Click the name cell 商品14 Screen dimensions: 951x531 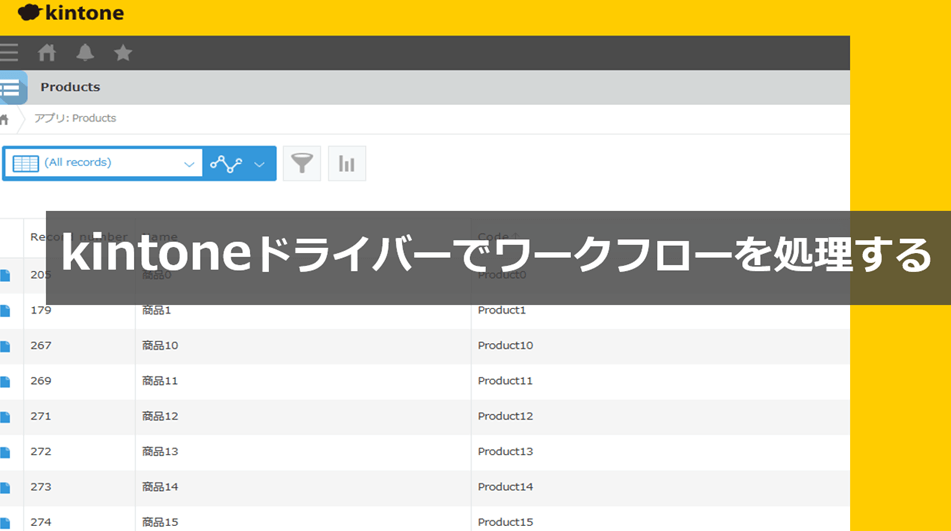click(160, 487)
